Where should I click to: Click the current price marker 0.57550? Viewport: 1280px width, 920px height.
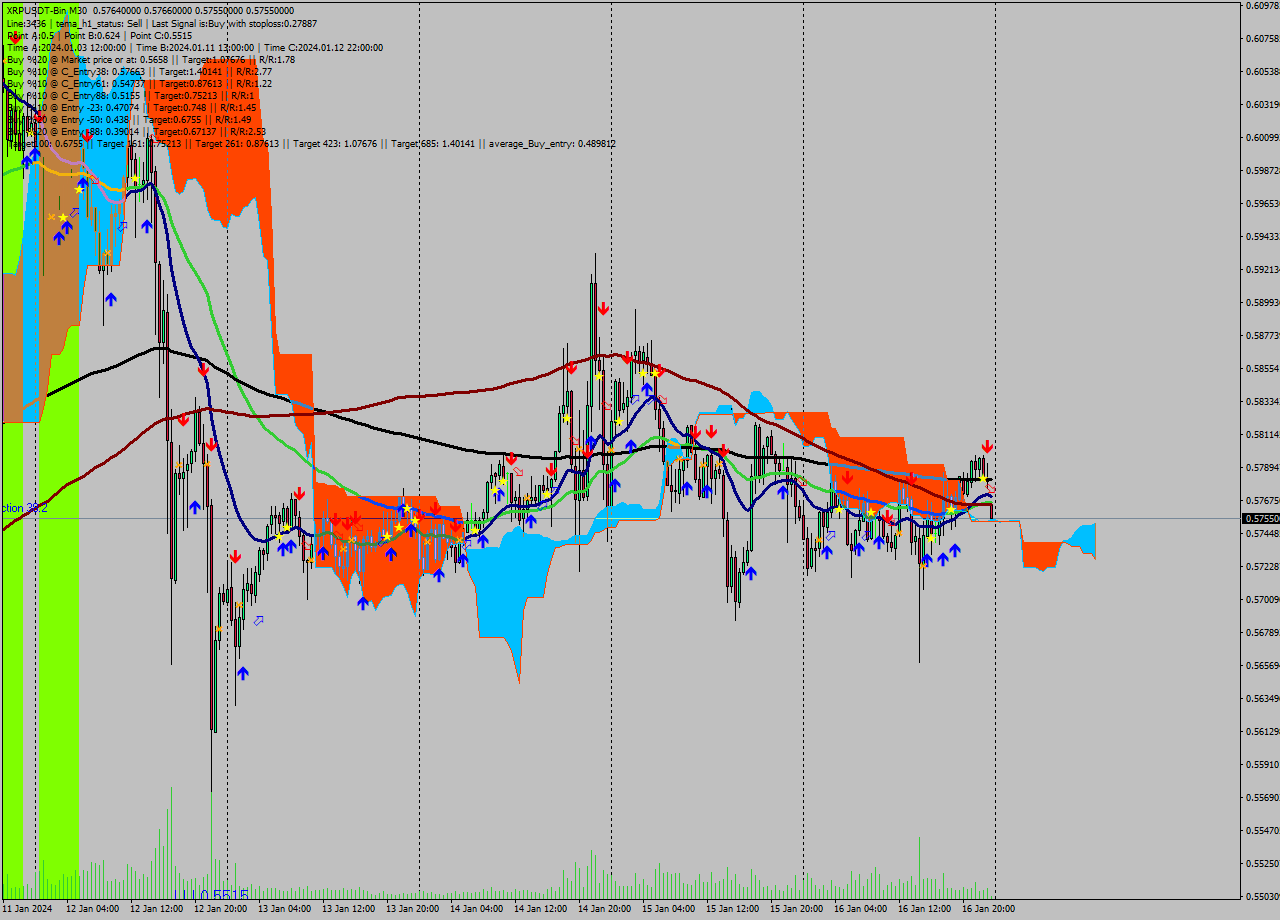[1261, 518]
